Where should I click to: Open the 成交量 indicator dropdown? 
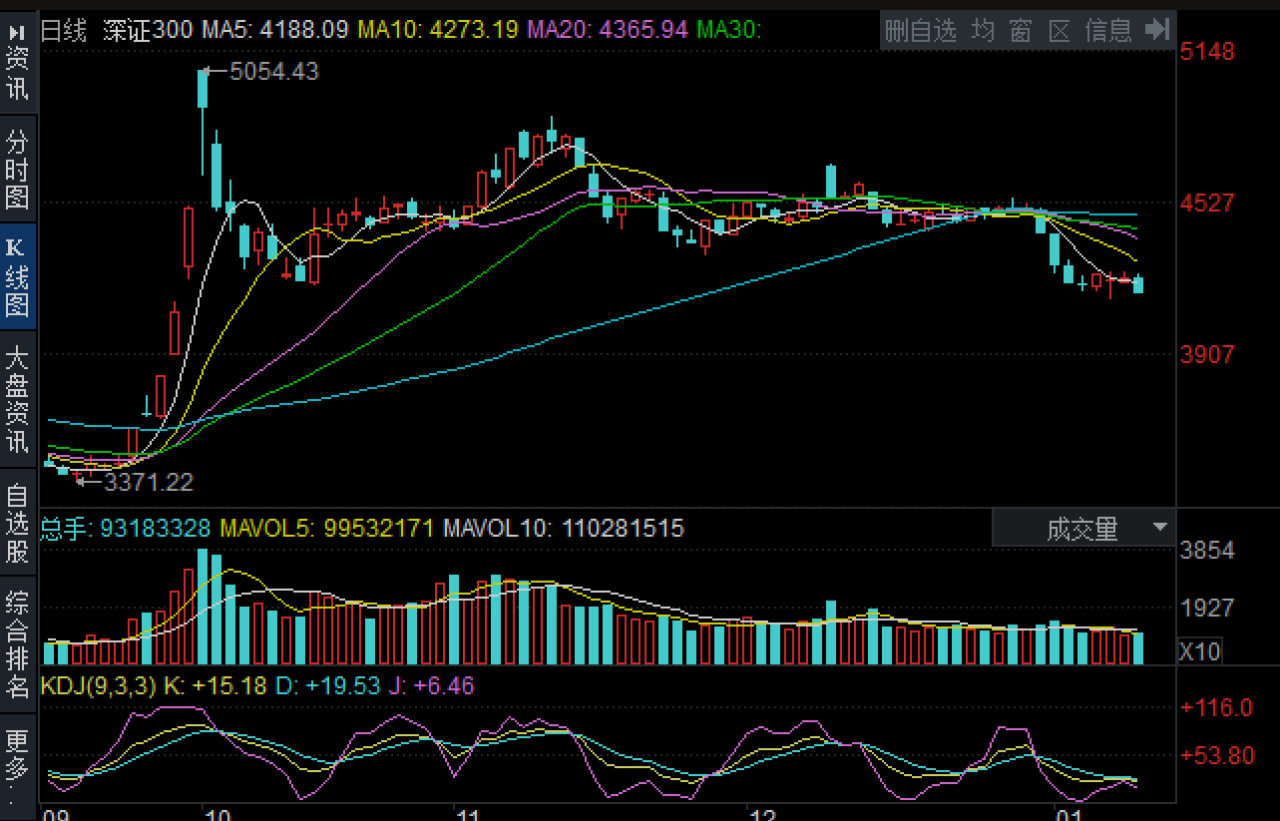tap(1083, 528)
